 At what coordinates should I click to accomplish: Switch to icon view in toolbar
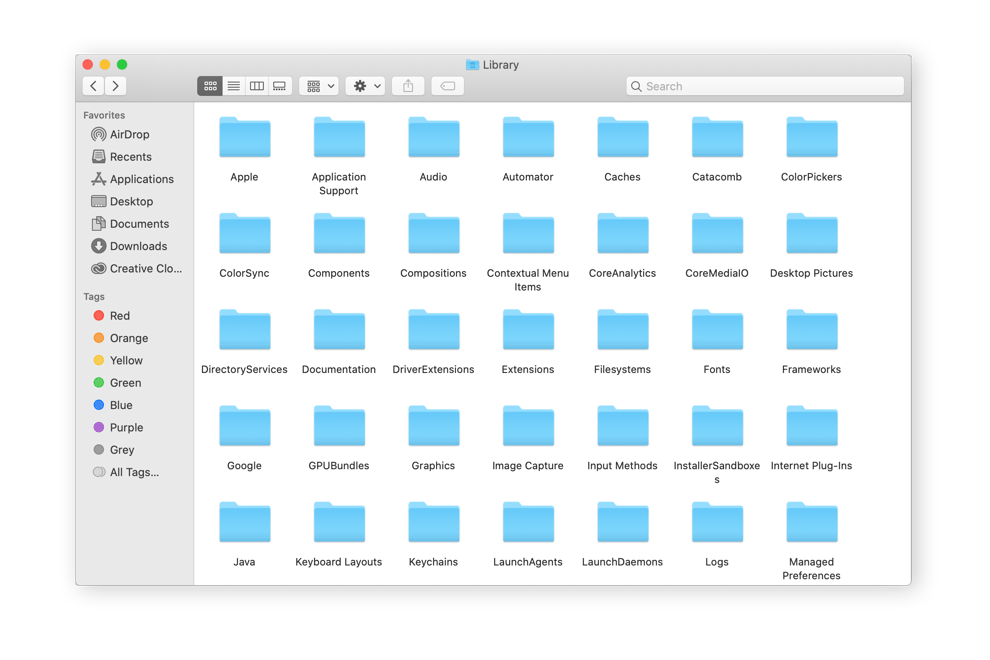(x=210, y=86)
